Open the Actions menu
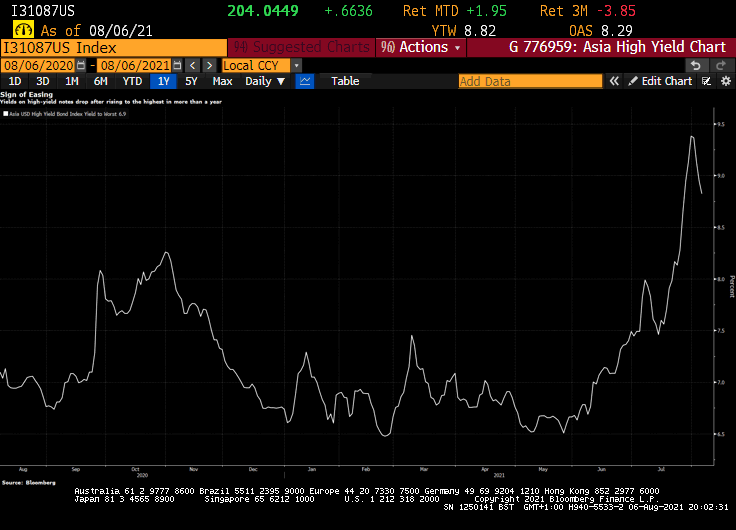Image resolution: width=736 pixels, height=530 pixels. coord(421,47)
